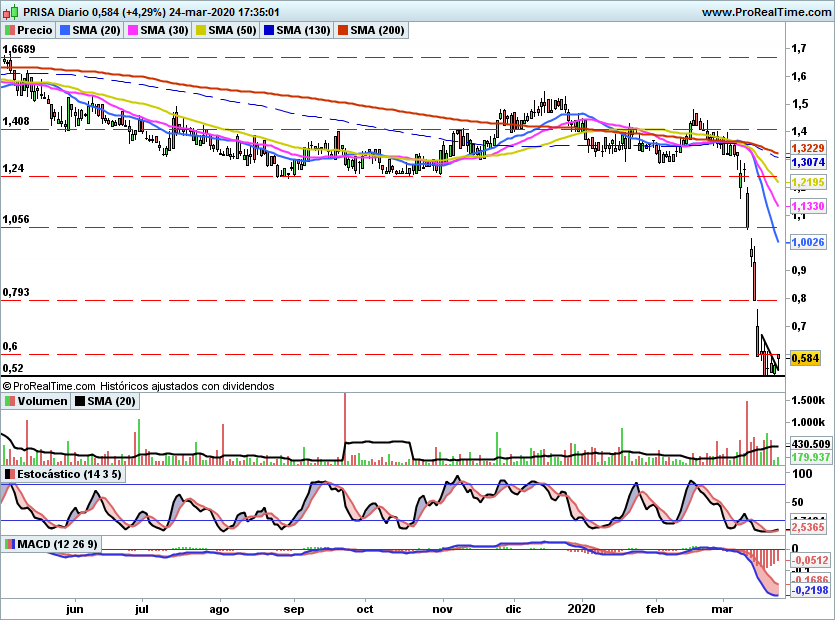This screenshot has width=835, height=620.
Task: Open the SMA (130) legend label
Action: 302,31
